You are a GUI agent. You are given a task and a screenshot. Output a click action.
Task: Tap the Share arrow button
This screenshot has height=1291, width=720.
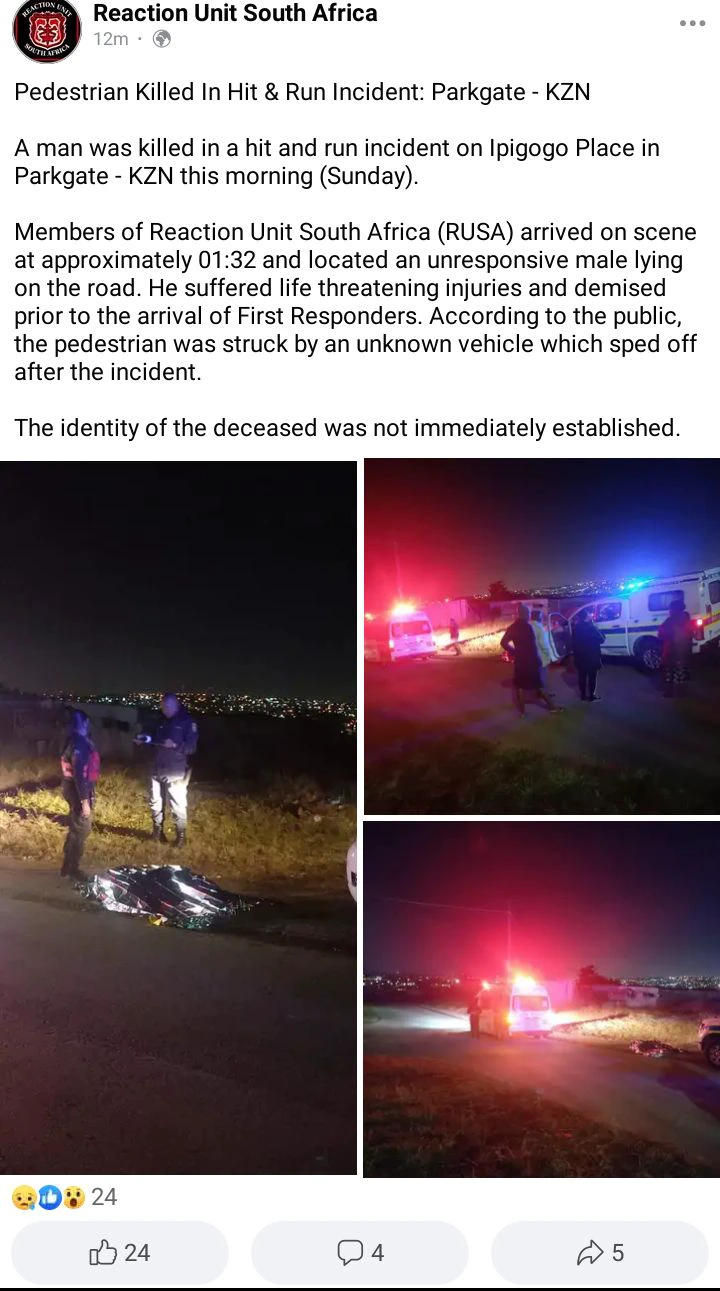tap(600, 1252)
